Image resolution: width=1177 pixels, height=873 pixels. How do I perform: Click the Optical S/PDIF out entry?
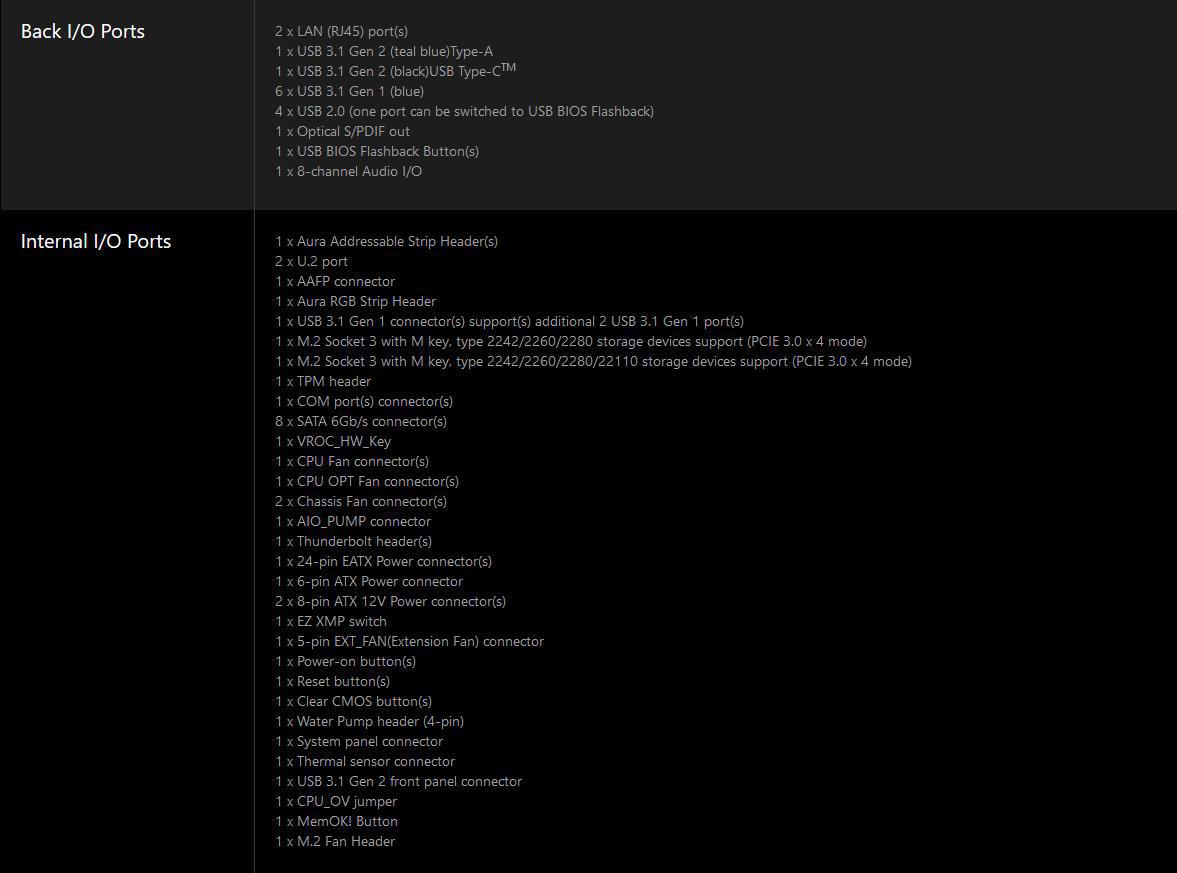pyautogui.click(x=342, y=131)
